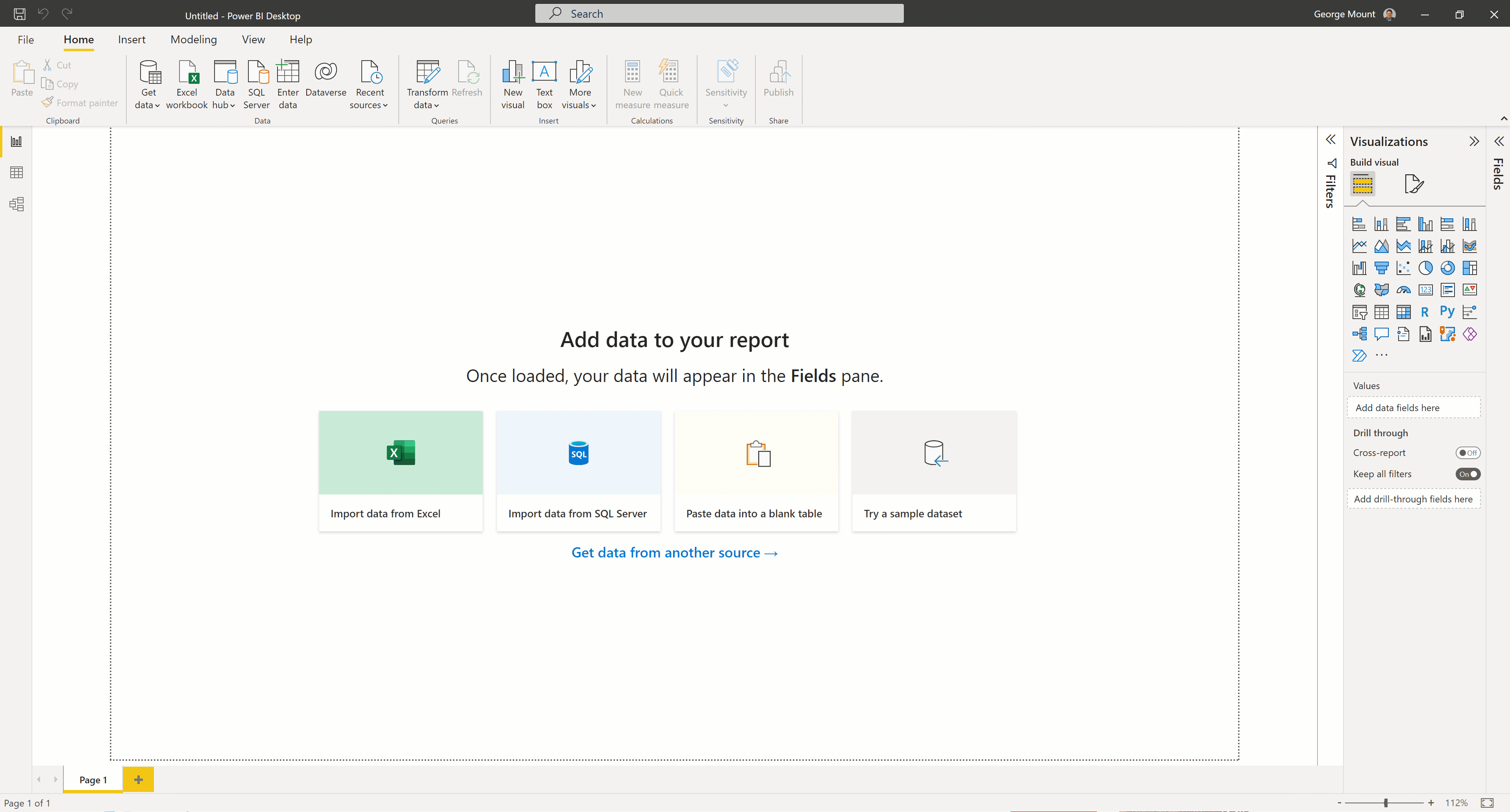Choose the Python visual icon
This screenshot has height=812, width=1510.
point(1447,312)
